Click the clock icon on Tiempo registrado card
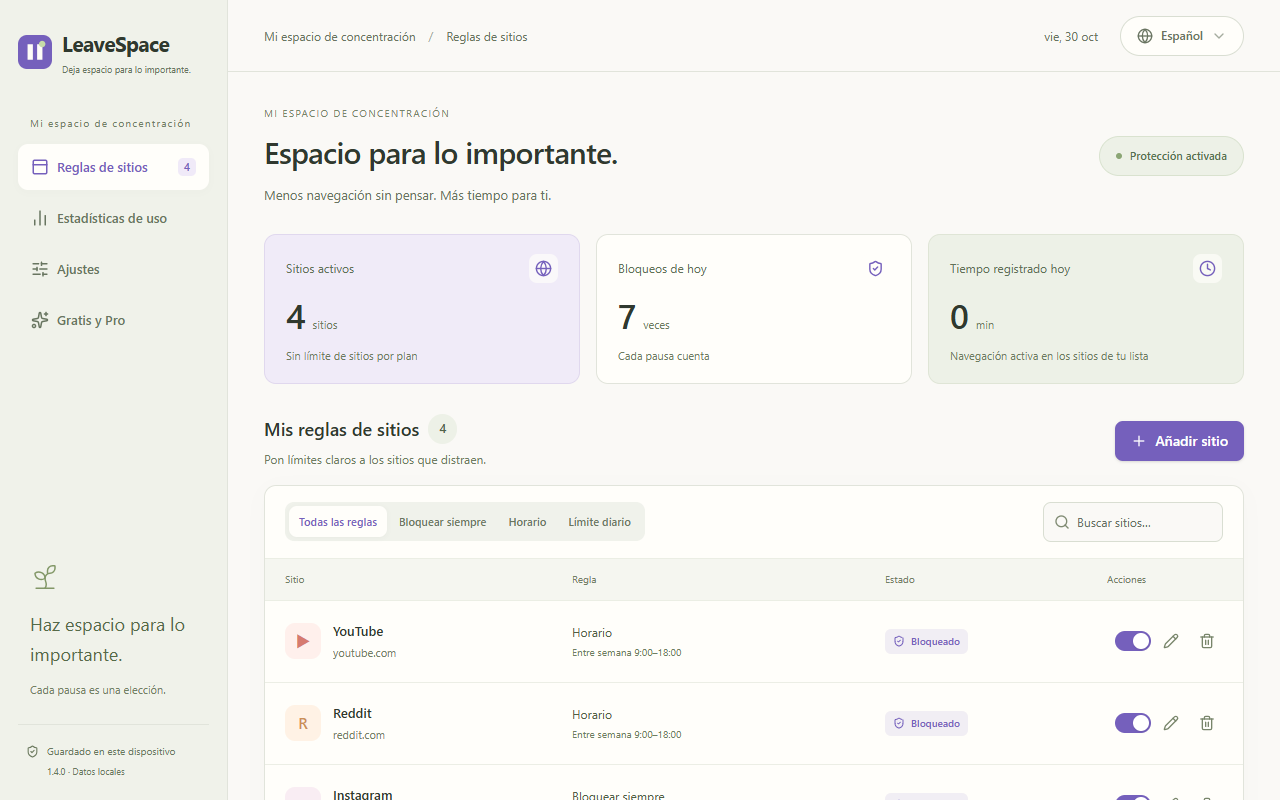 pos(1208,268)
